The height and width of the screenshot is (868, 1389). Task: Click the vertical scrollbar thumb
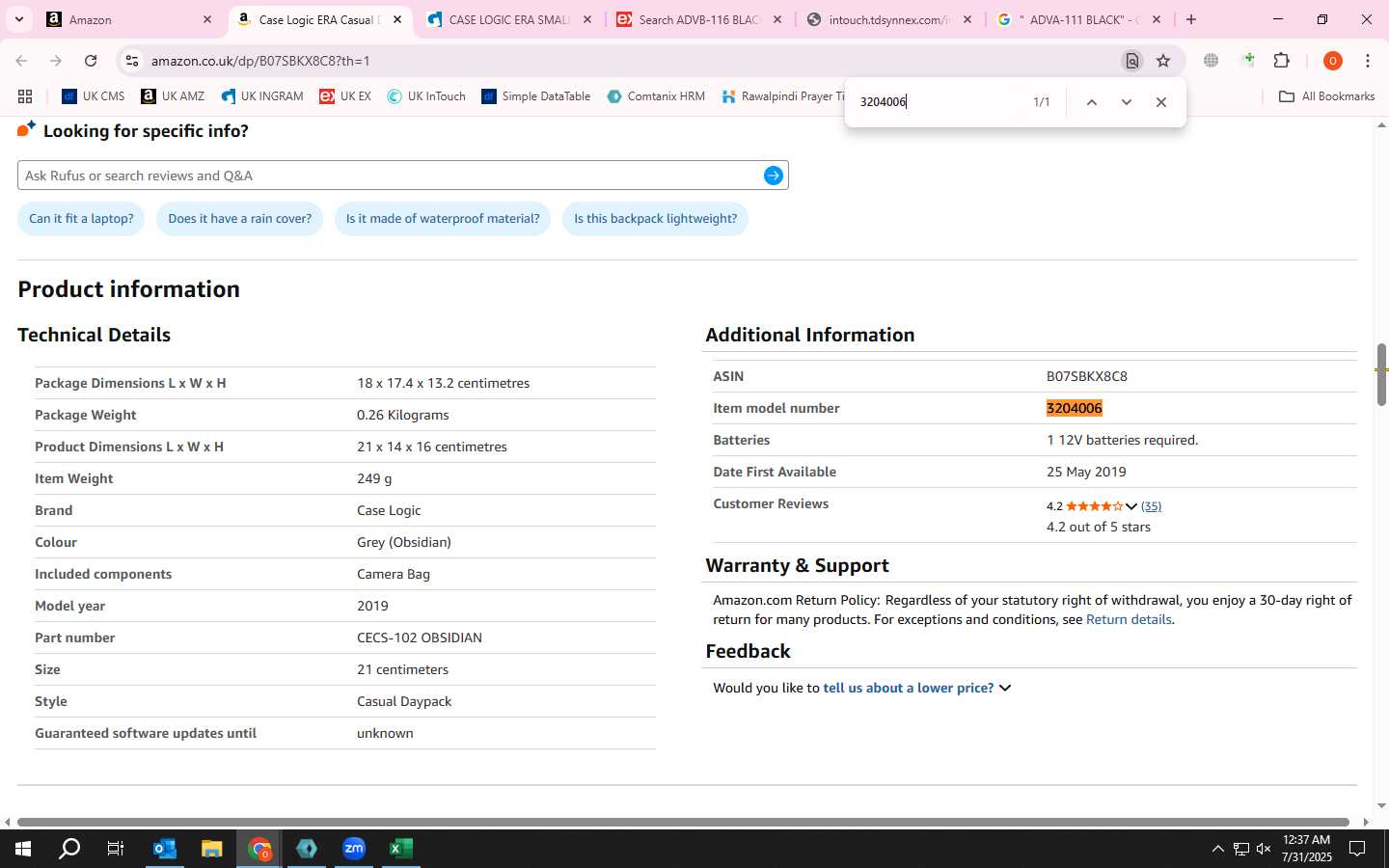[1381, 374]
